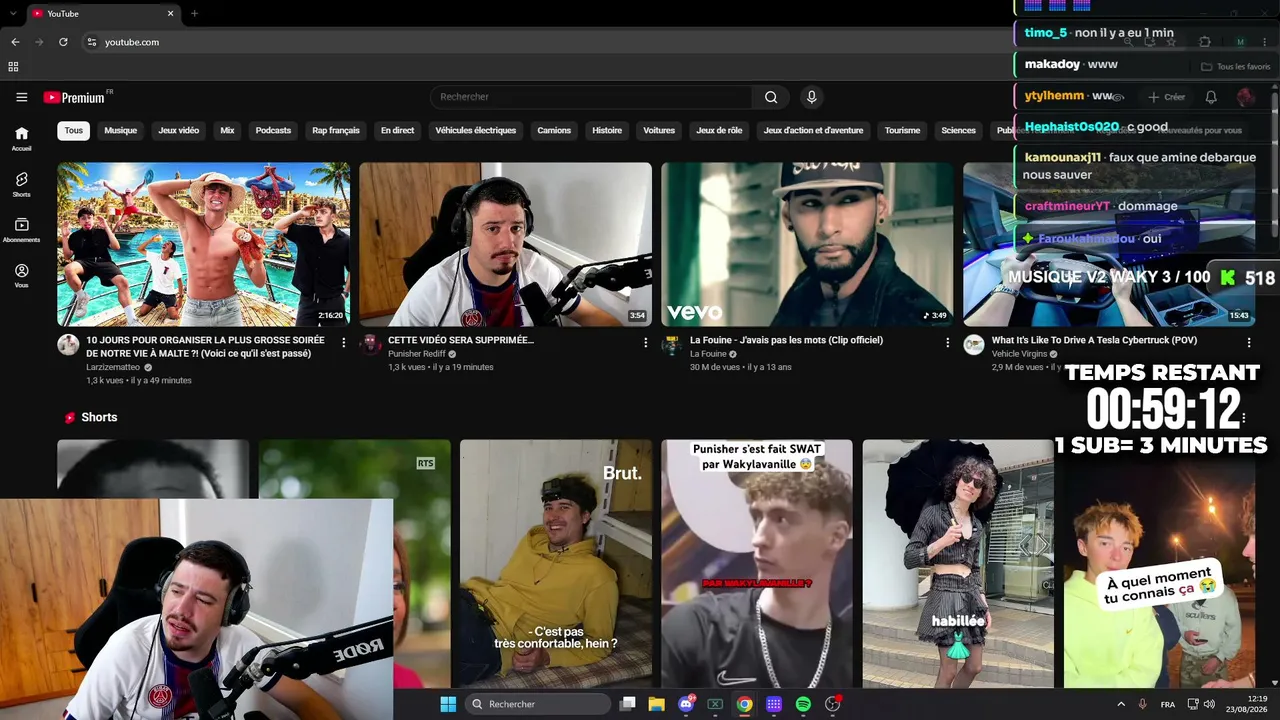The height and width of the screenshot is (720, 1280).
Task: Open a new browser tab
Action: click(x=194, y=14)
